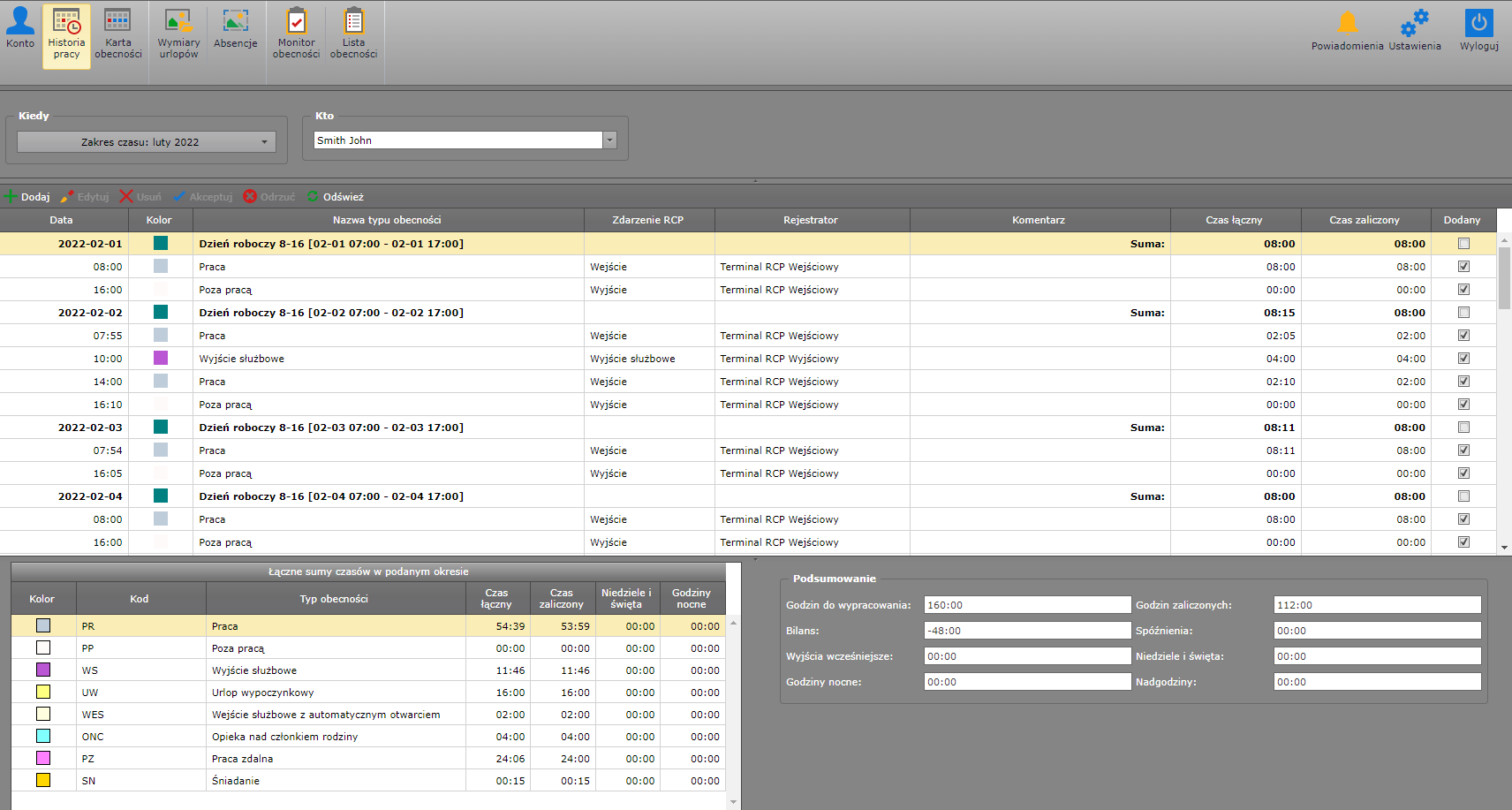Image resolution: width=1512 pixels, height=810 pixels.
Task: Click the Dodaj button
Action: (x=27, y=197)
